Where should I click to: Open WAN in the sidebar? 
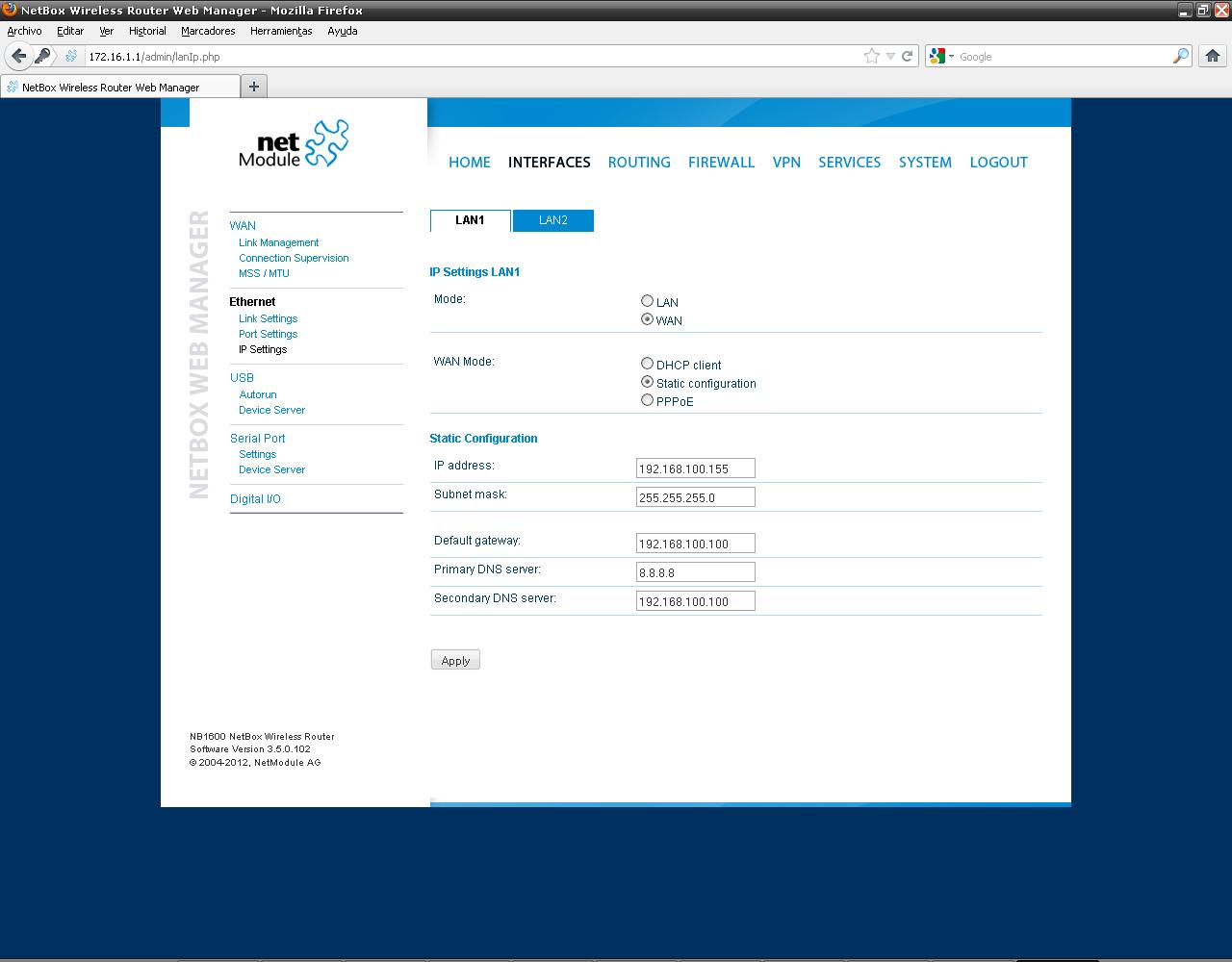(243, 226)
